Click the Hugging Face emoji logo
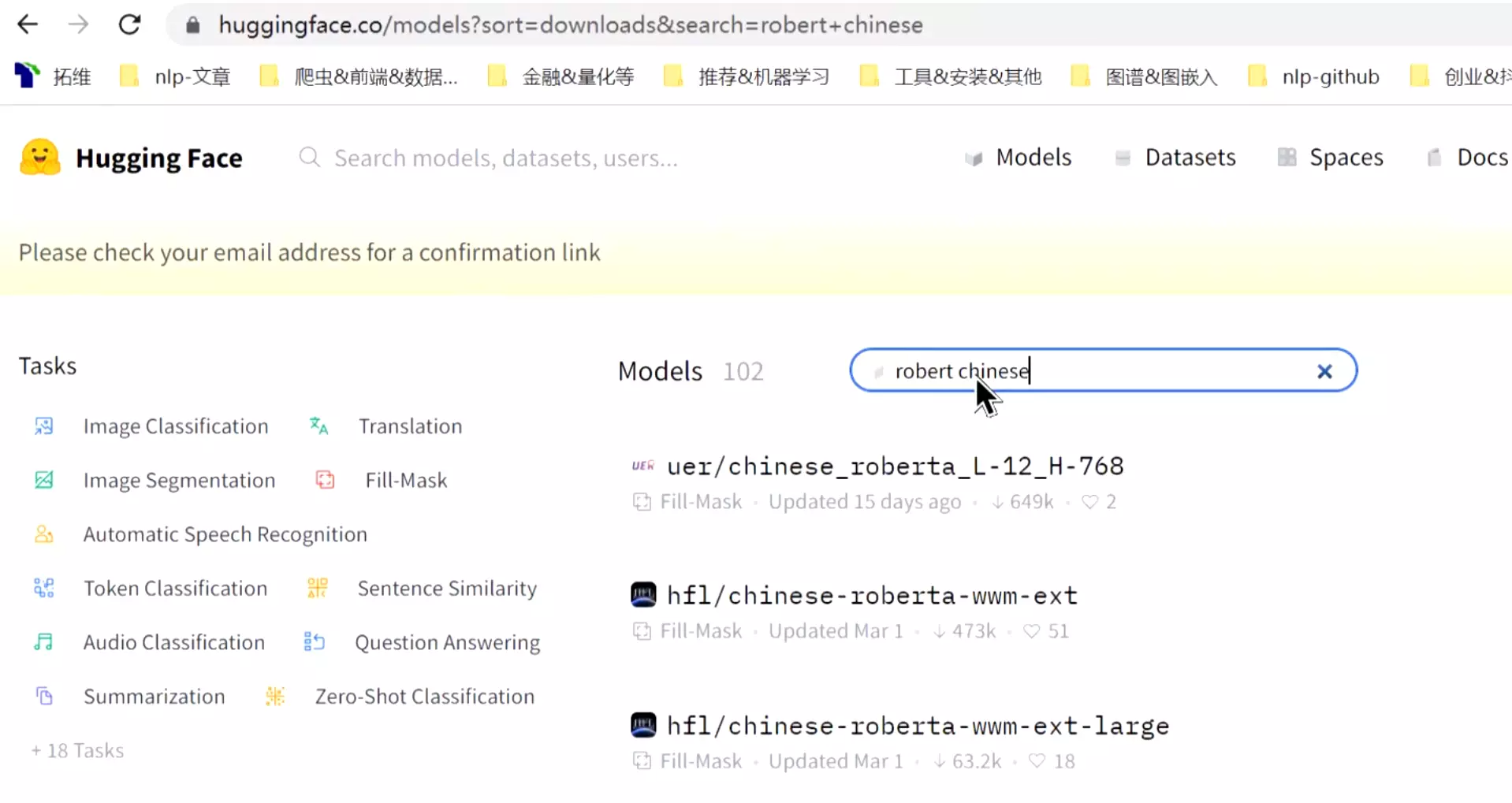The width and height of the screenshot is (1512, 803). coord(39,158)
